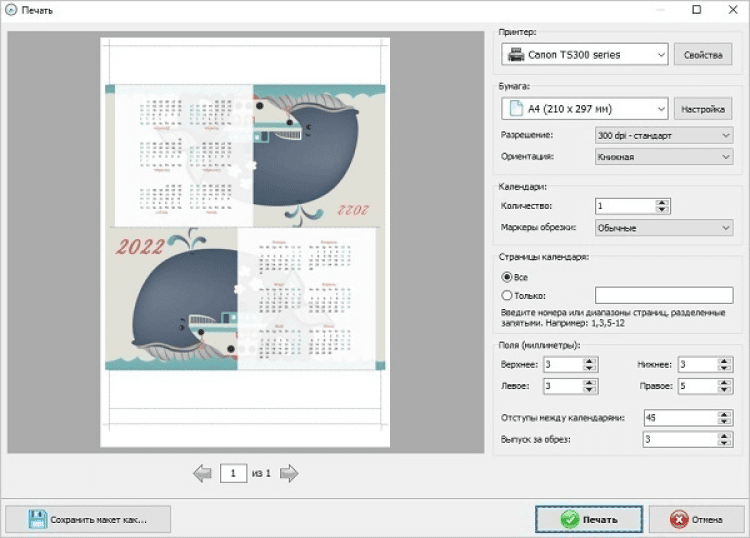This screenshot has height=538, width=750.
Task: Open paper Настройка button
Action: (x=703, y=109)
